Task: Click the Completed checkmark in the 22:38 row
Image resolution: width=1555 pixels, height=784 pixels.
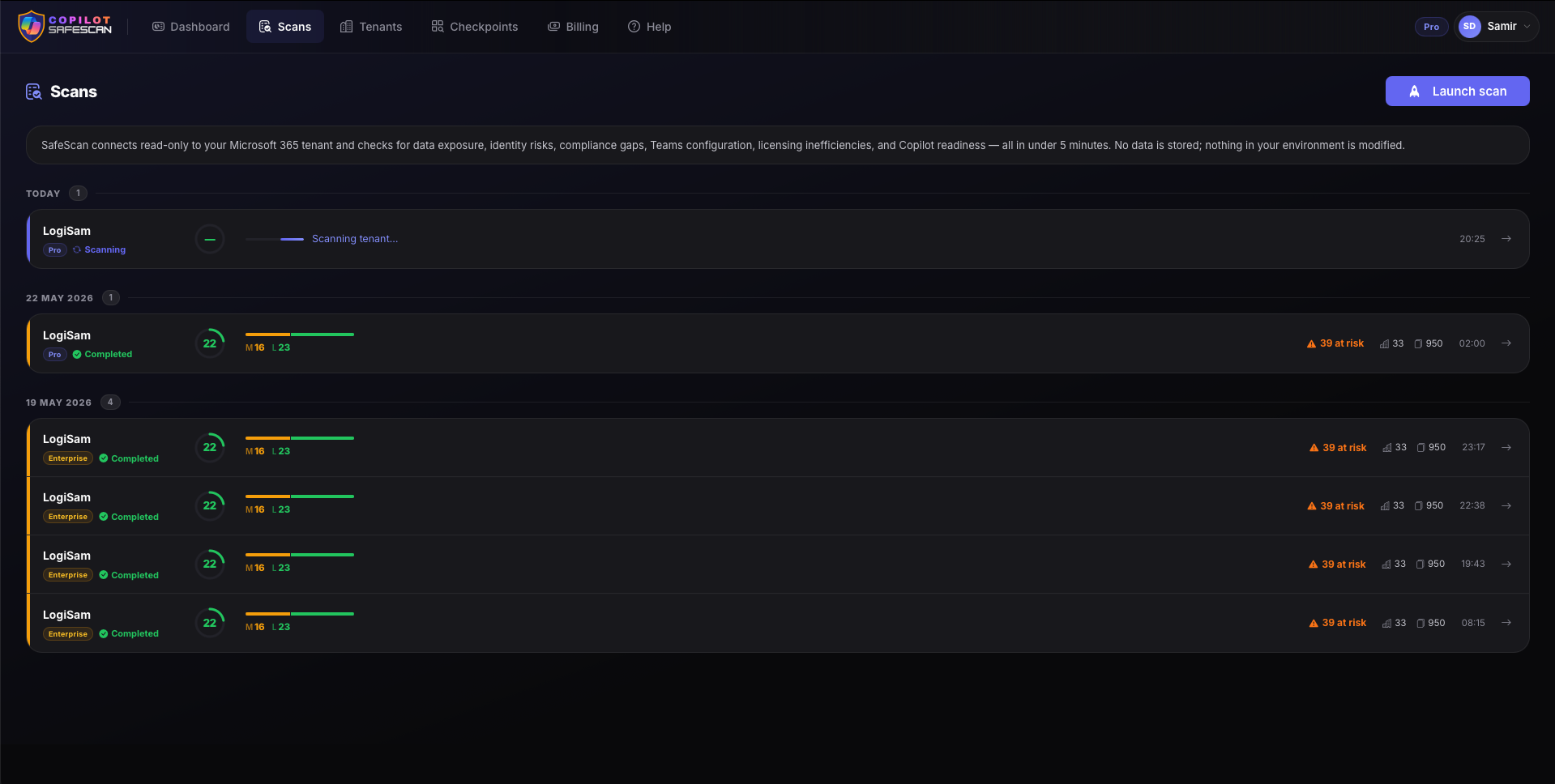Action: (x=104, y=517)
